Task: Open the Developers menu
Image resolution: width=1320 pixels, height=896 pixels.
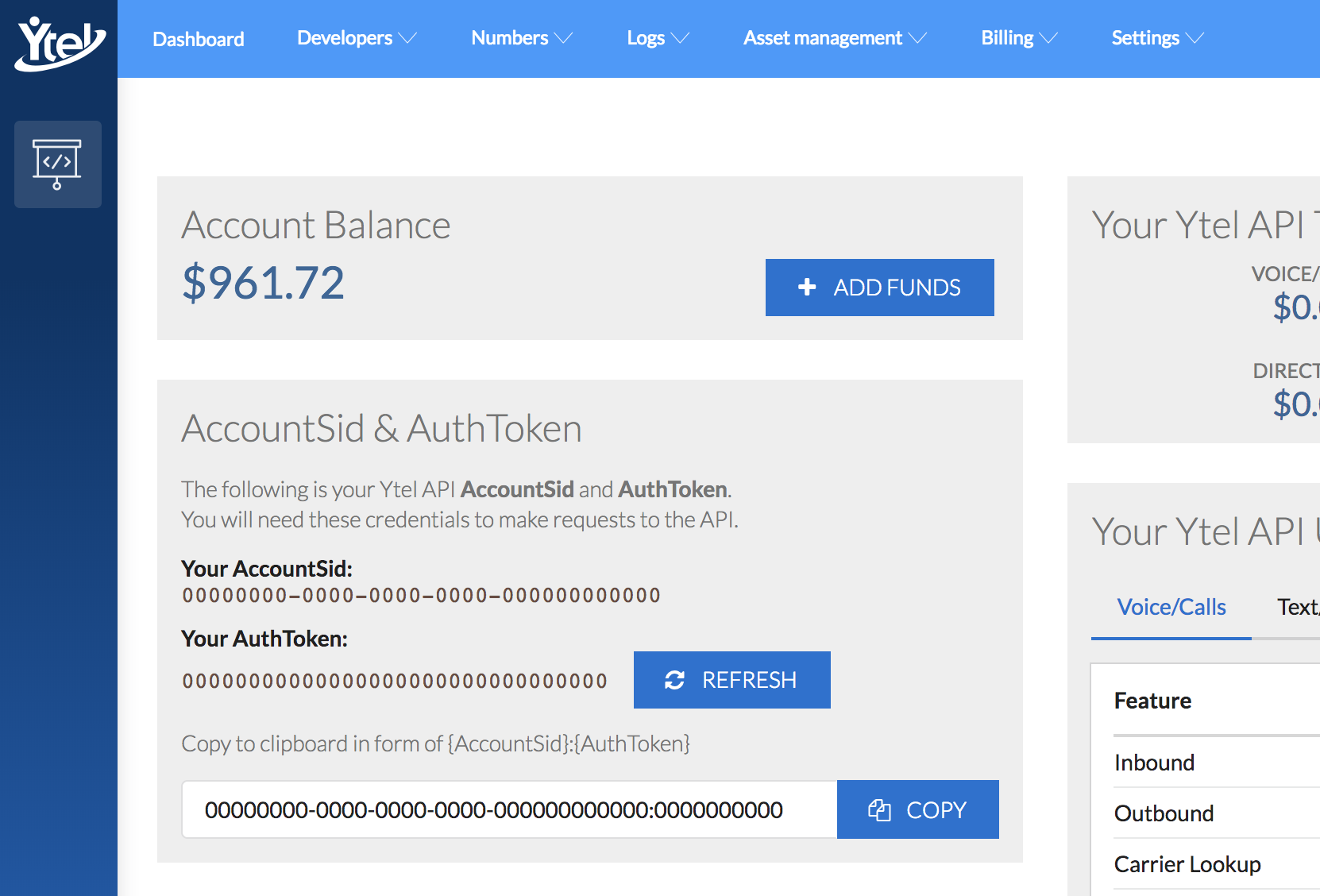Action: (x=357, y=38)
